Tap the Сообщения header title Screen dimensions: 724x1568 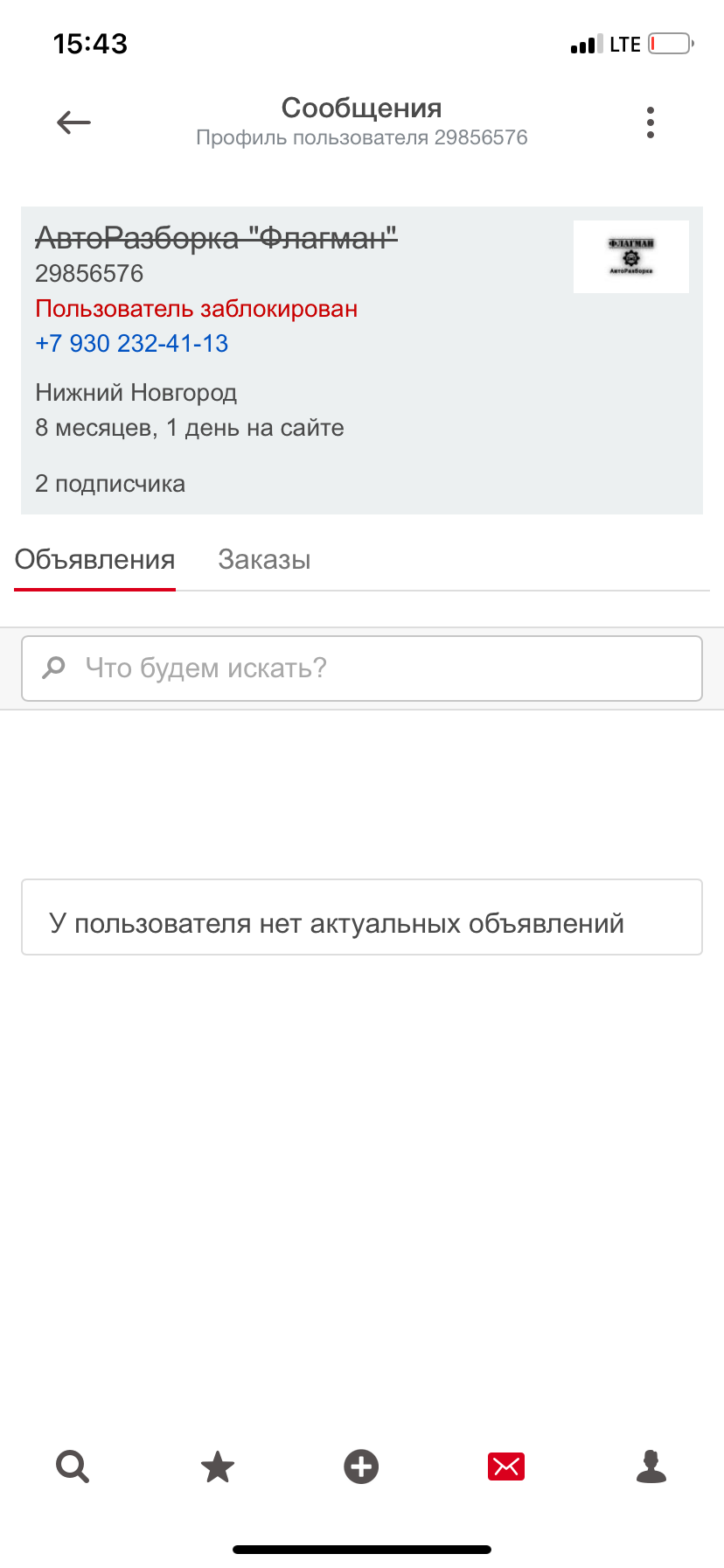[361, 108]
